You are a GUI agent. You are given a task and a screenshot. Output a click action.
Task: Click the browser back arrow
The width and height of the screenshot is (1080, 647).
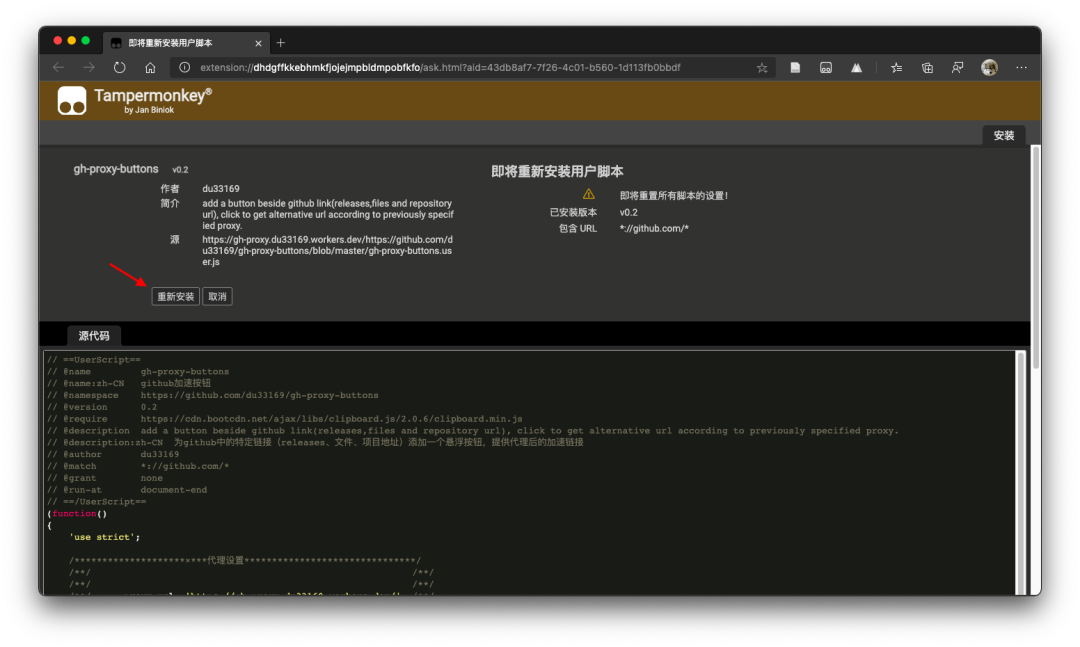pos(59,68)
